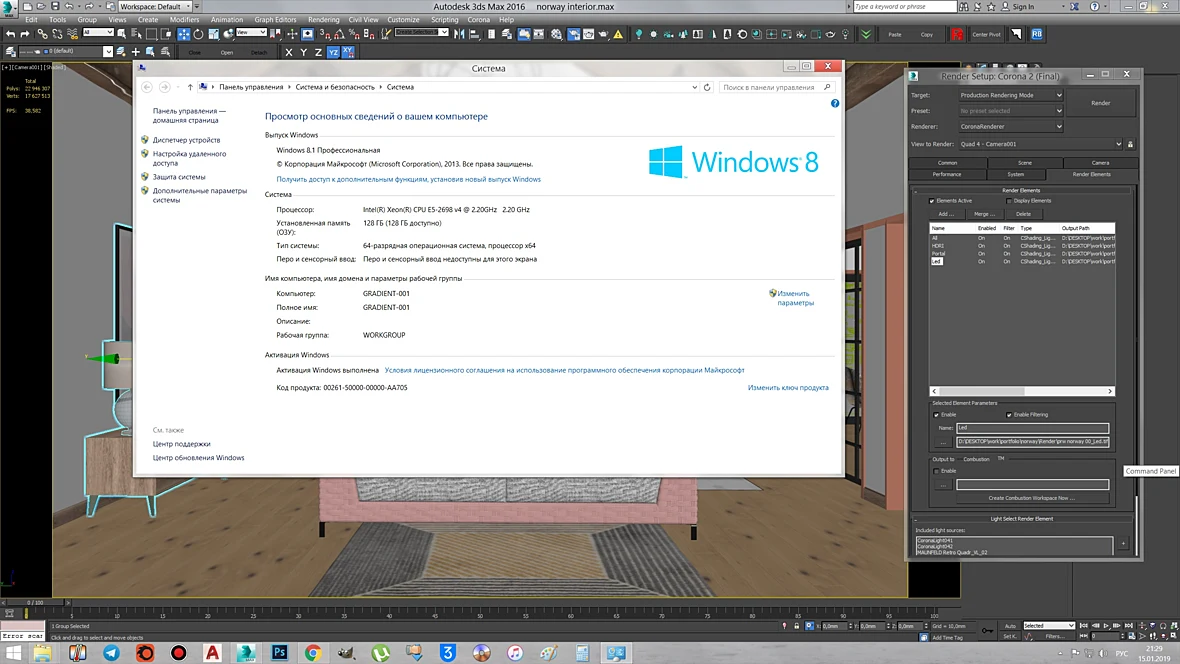Open Target rendering mode dropdown
1180x664 pixels.
point(1011,95)
